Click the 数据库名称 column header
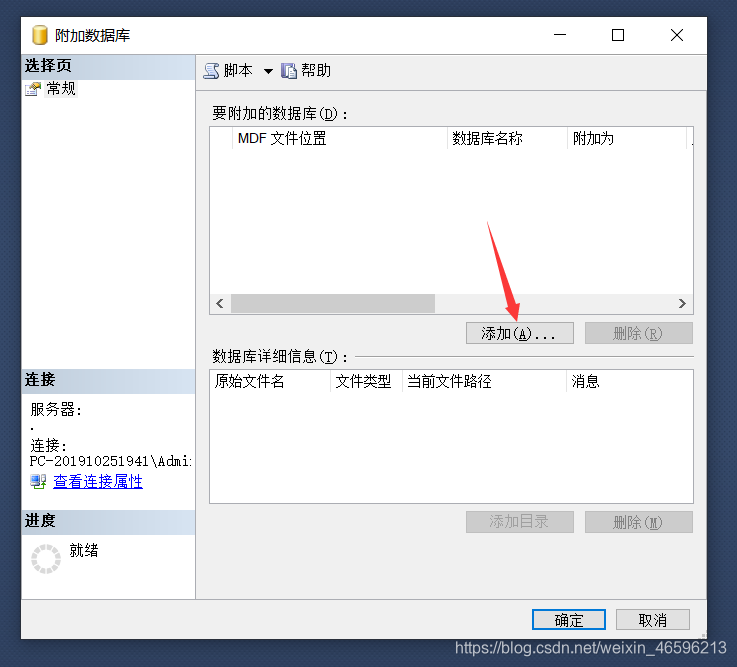The height and width of the screenshot is (667, 737). click(x=507, y=139)
